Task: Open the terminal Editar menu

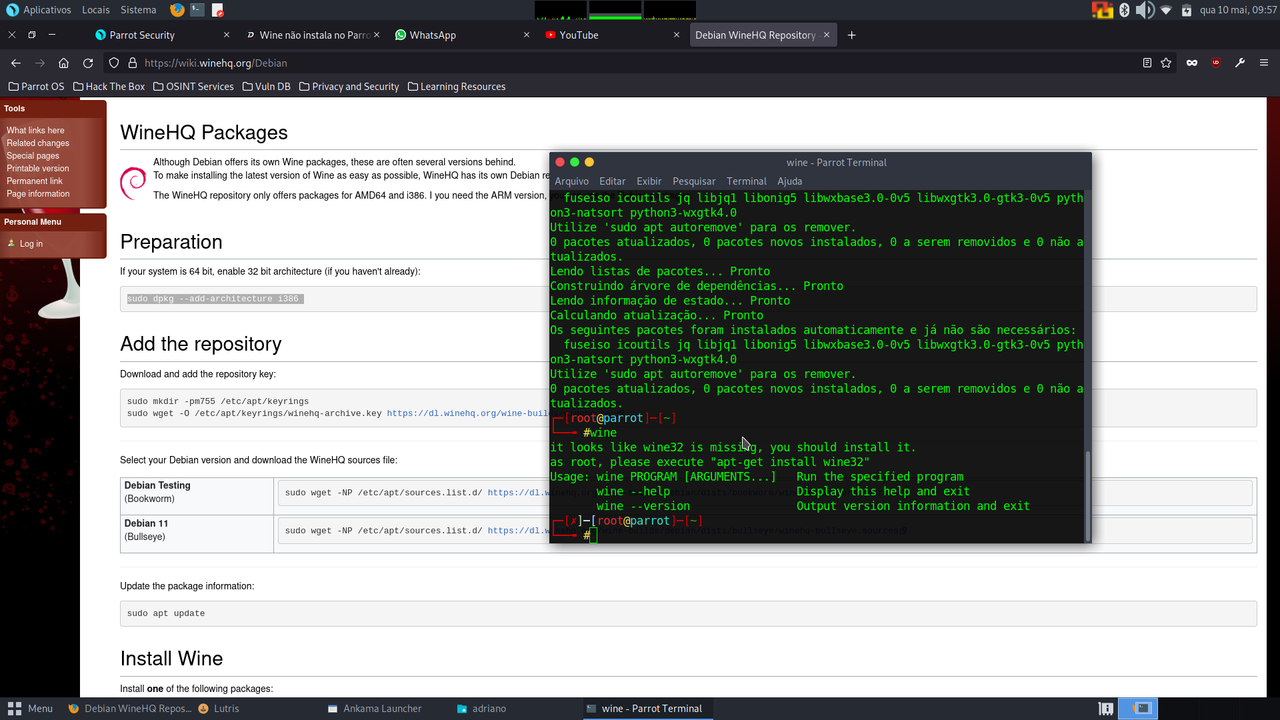Action: click(612, 181)
